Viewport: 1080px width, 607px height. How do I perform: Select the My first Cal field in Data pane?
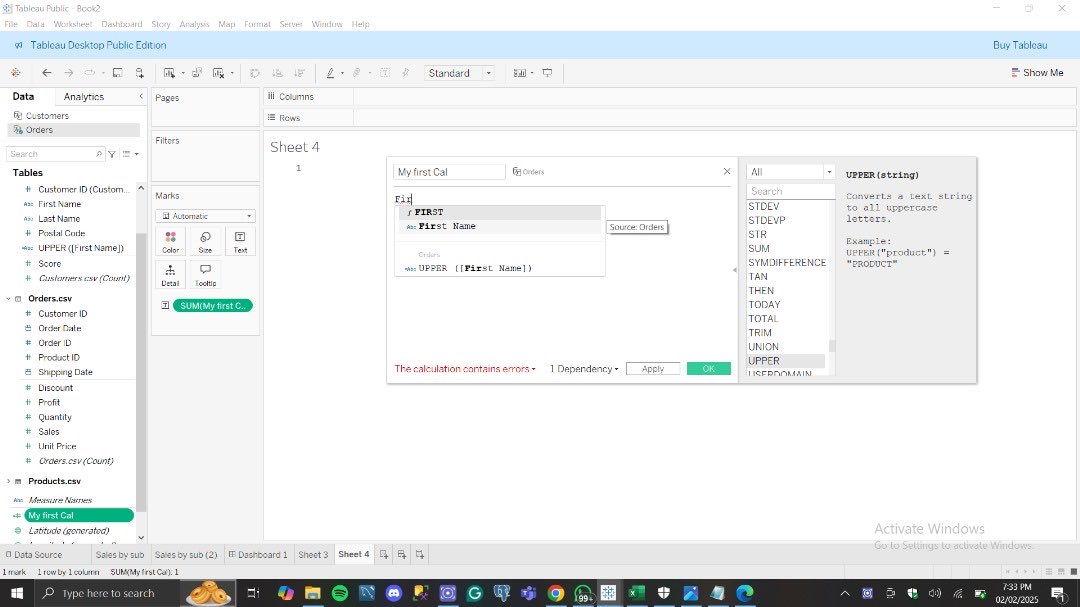pyautogui.click(x=79, y=515)
